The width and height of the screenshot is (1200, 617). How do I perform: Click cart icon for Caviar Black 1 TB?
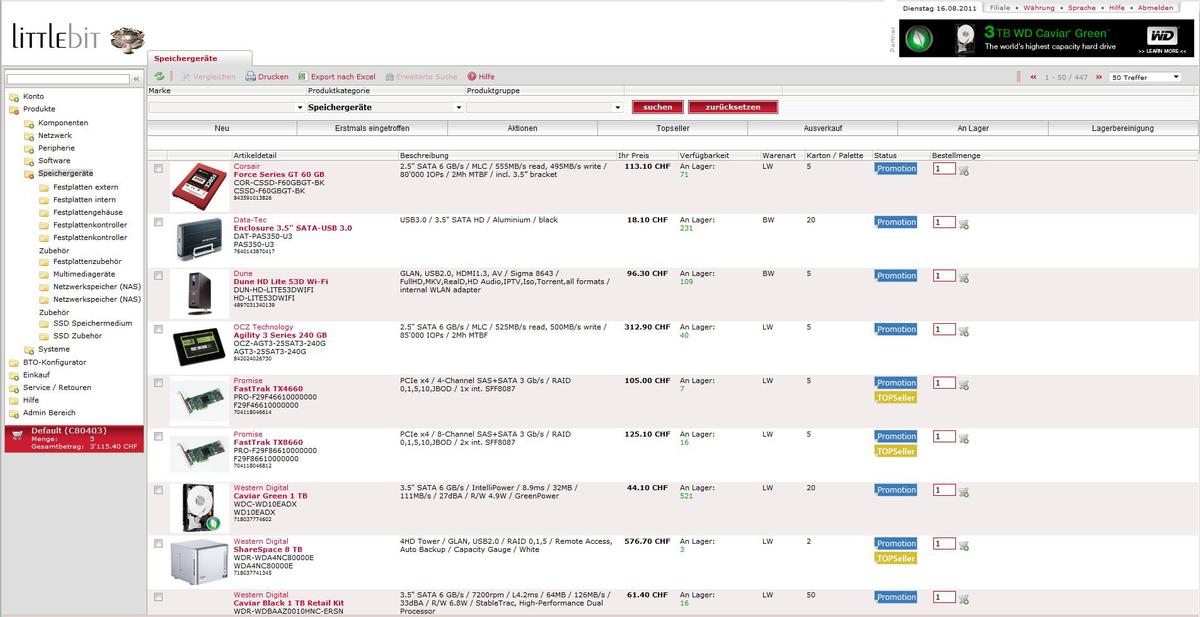tap(964, 598)
